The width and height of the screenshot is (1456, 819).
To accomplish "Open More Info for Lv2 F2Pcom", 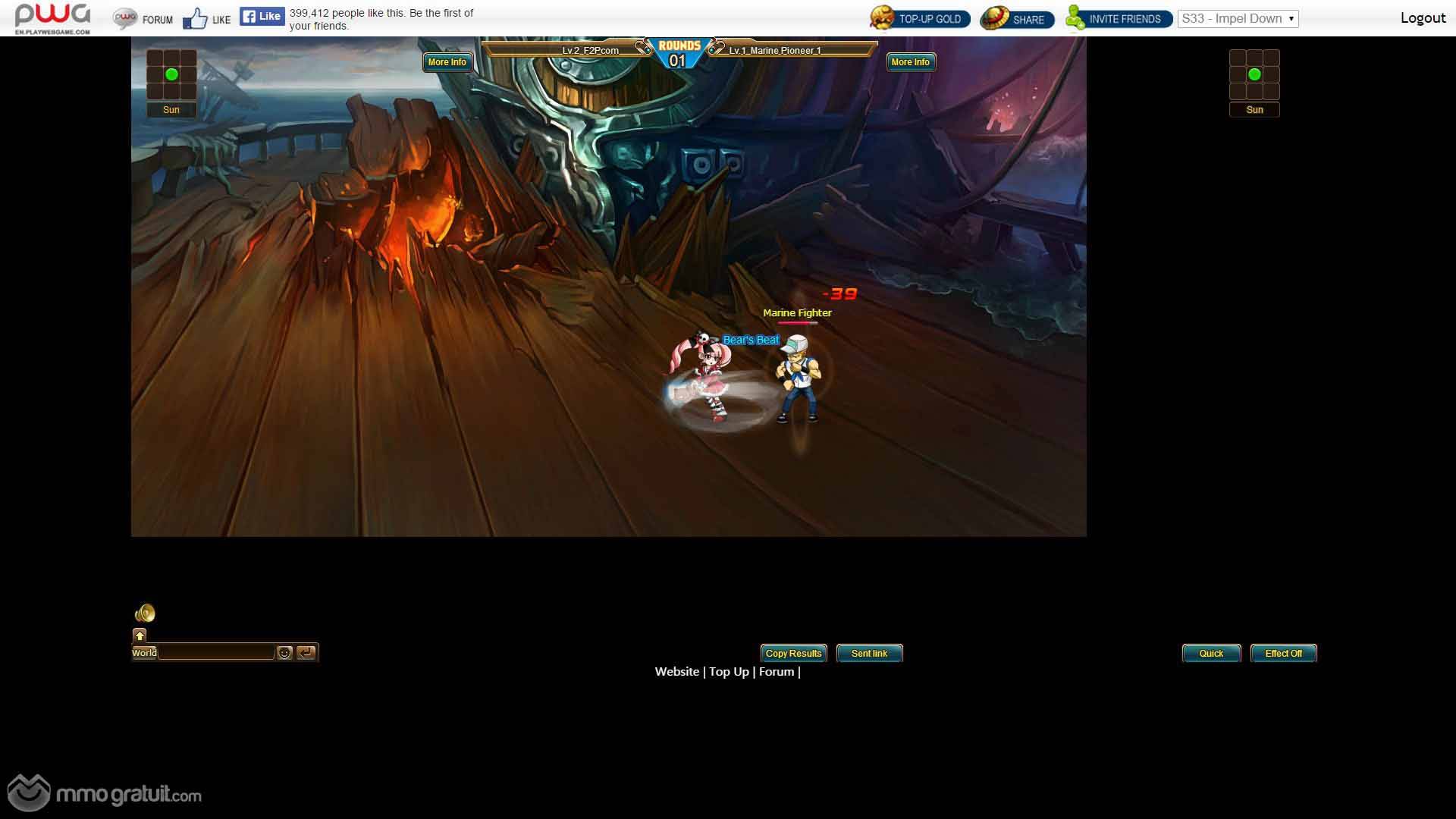I will [x=447, y=62].
